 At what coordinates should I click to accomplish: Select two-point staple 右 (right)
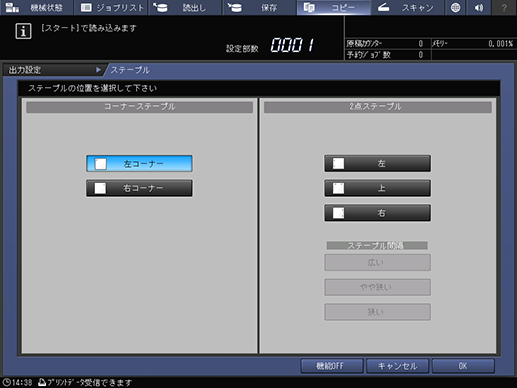[x=377, y=213]
